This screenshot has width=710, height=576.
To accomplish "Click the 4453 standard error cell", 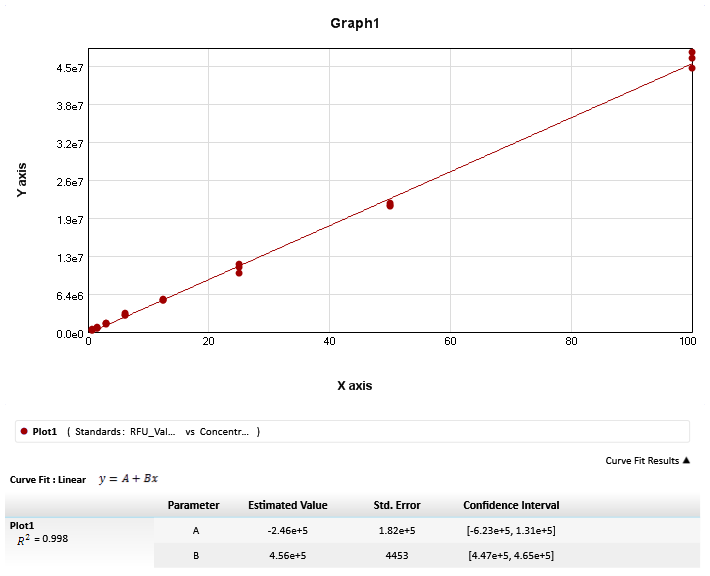I will point(397,555).
